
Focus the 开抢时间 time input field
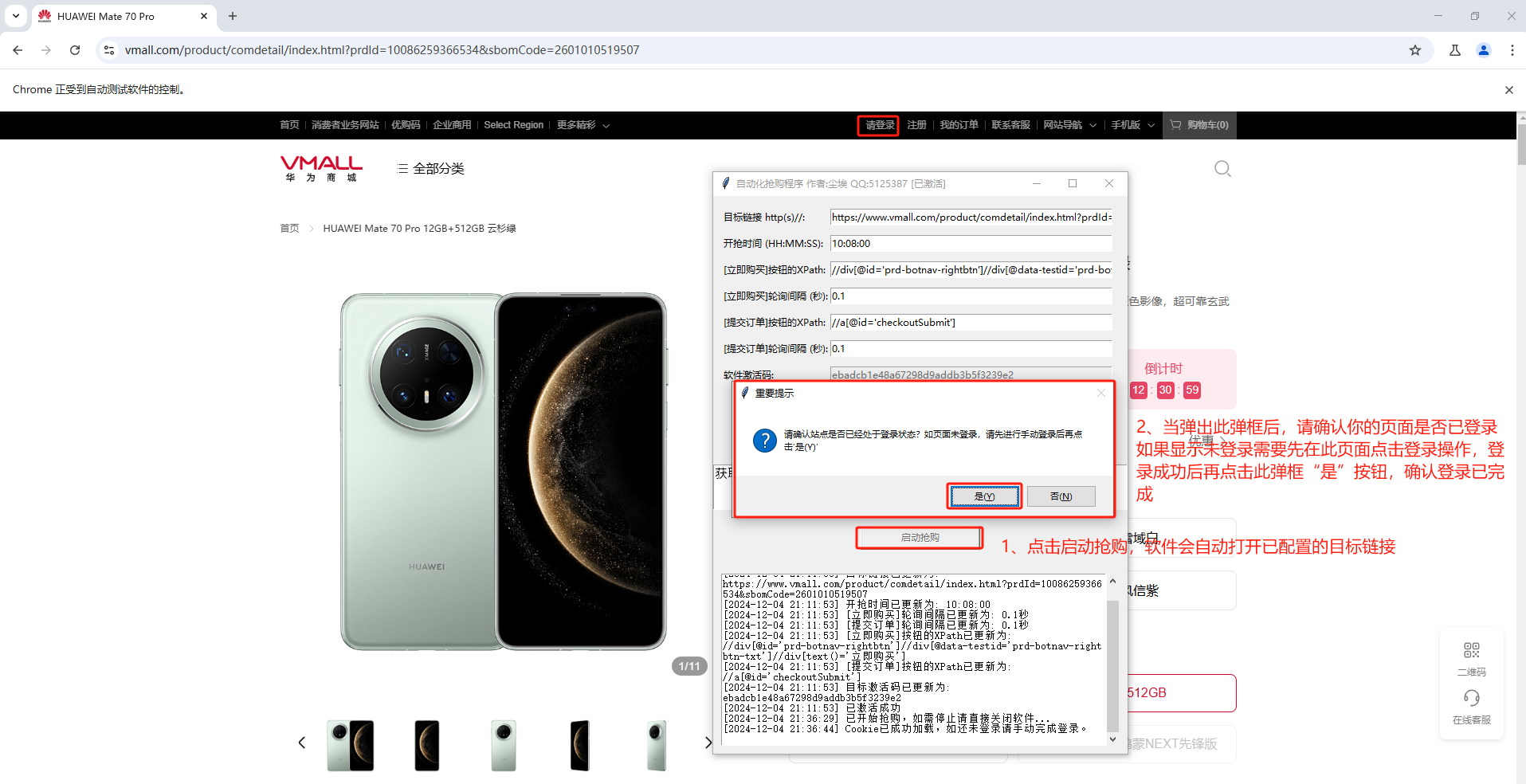(x=971, y=243)
